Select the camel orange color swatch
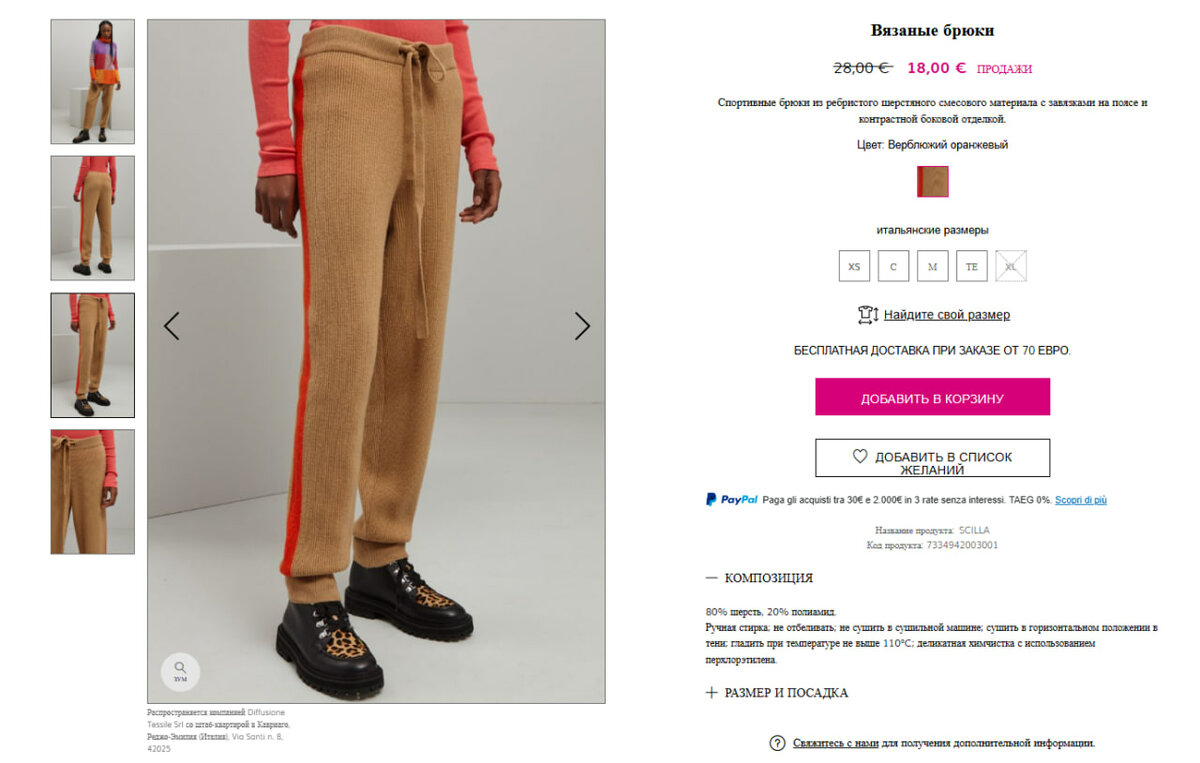The image size is (1200, 763). click(933, 181)
